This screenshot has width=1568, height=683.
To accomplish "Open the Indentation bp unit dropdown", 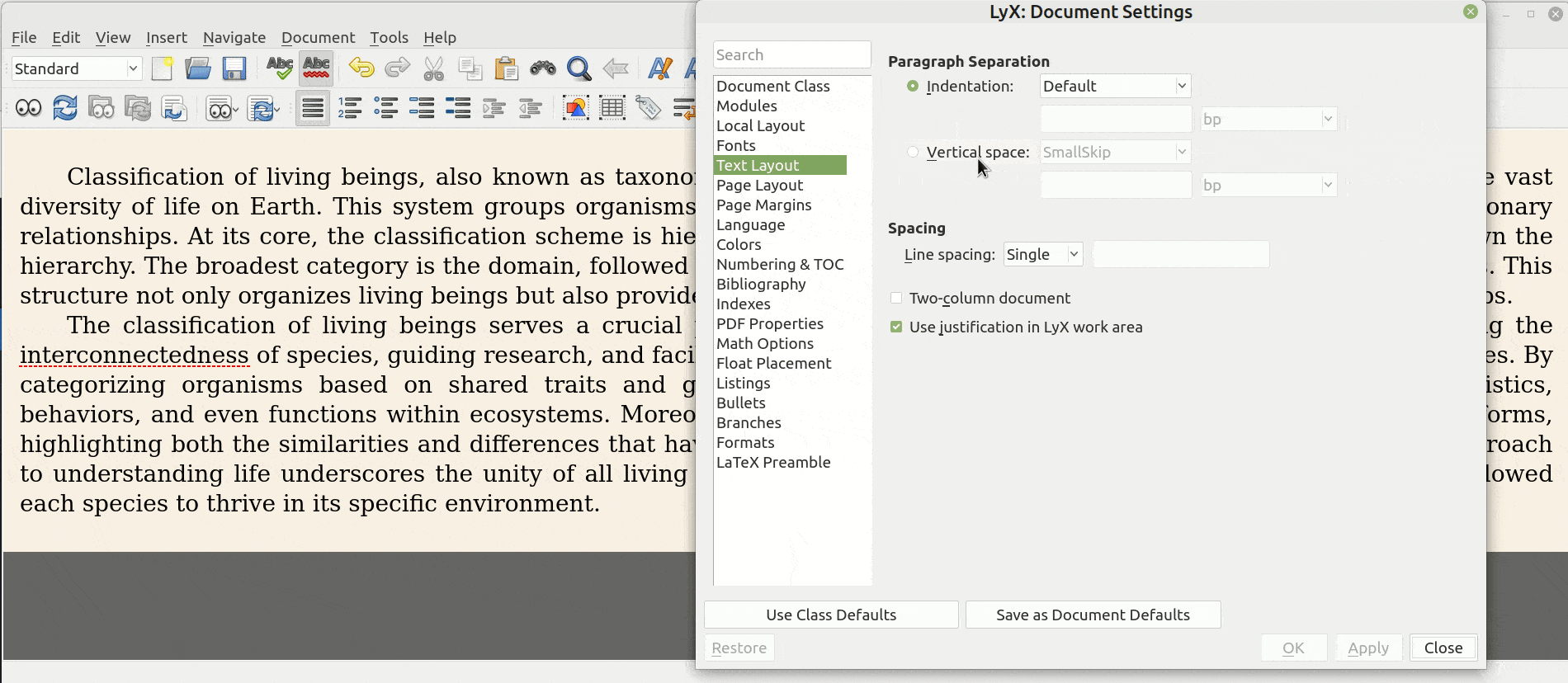I will (x=1268, y=119).
